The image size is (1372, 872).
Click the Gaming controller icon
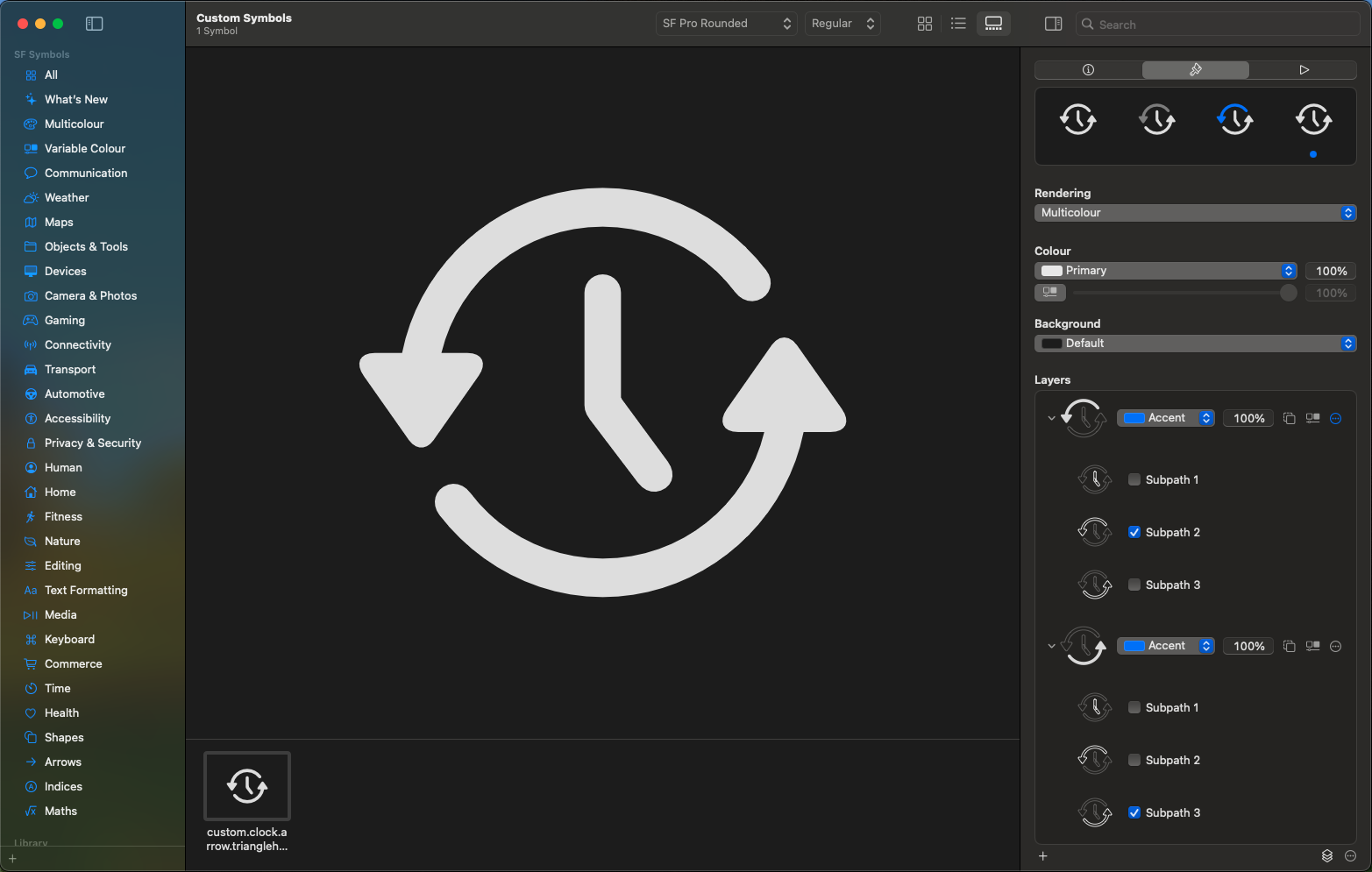31,321
